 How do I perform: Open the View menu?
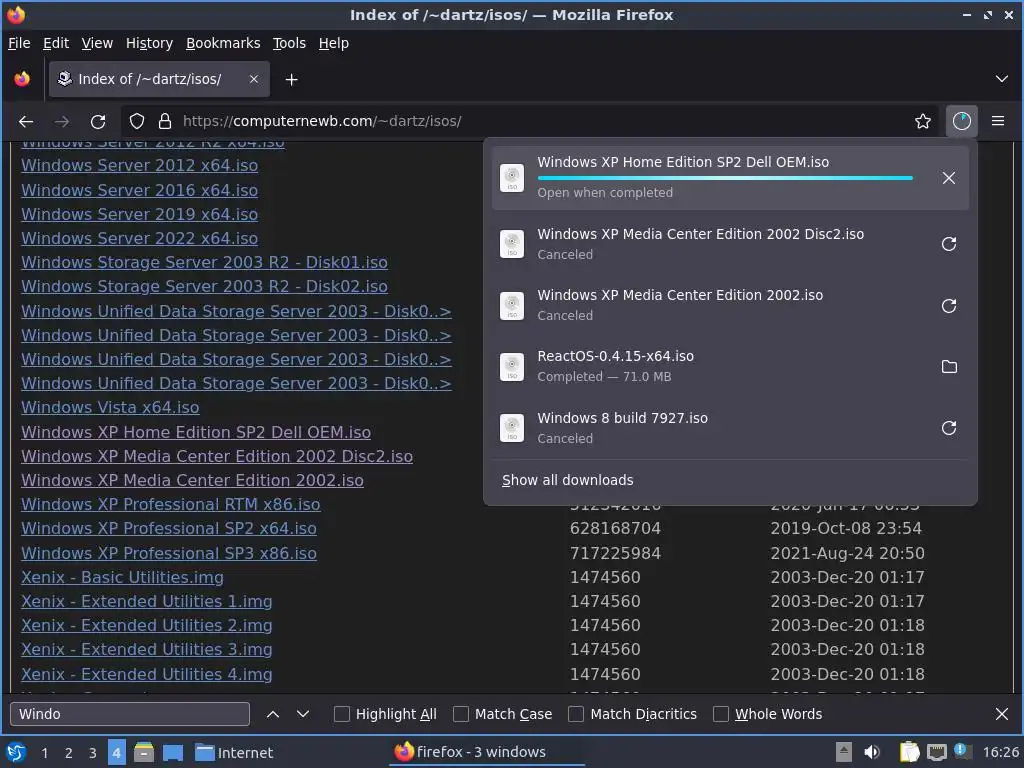(97, 43)
